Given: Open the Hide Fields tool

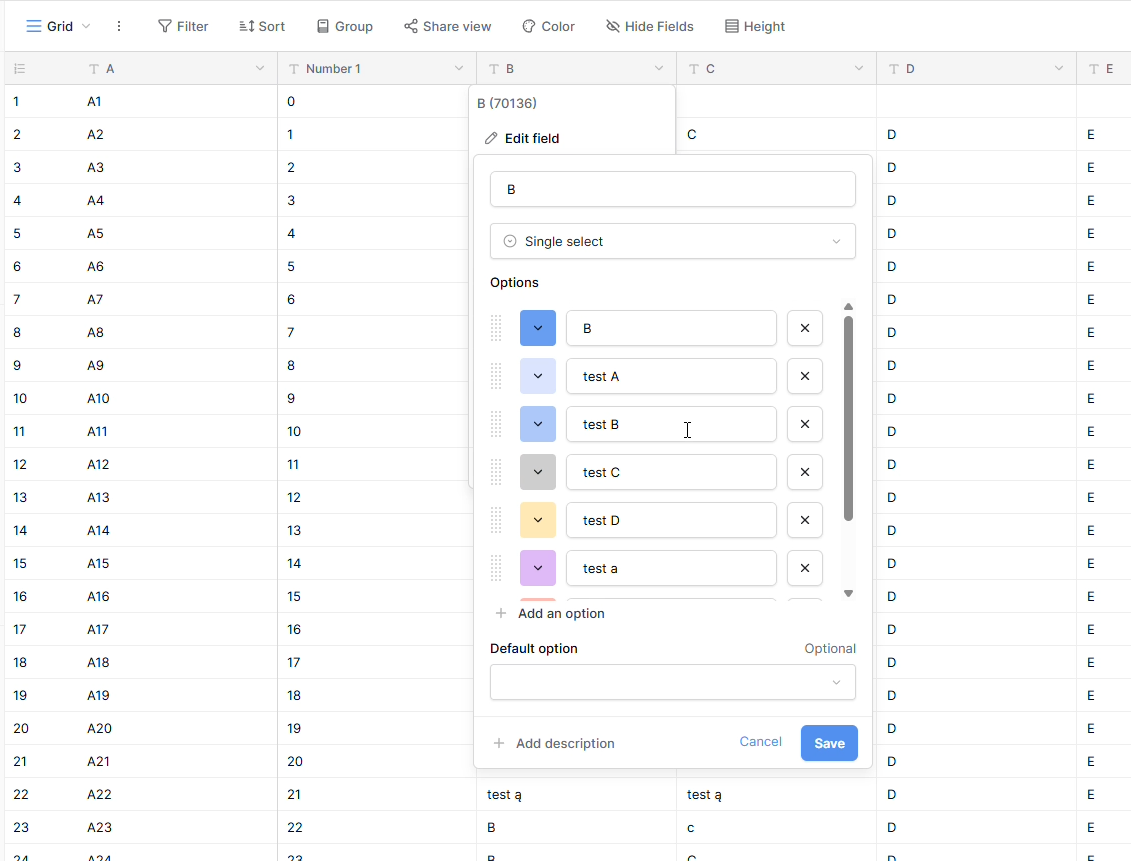Looking at the screenshot, I should (650, 27).
